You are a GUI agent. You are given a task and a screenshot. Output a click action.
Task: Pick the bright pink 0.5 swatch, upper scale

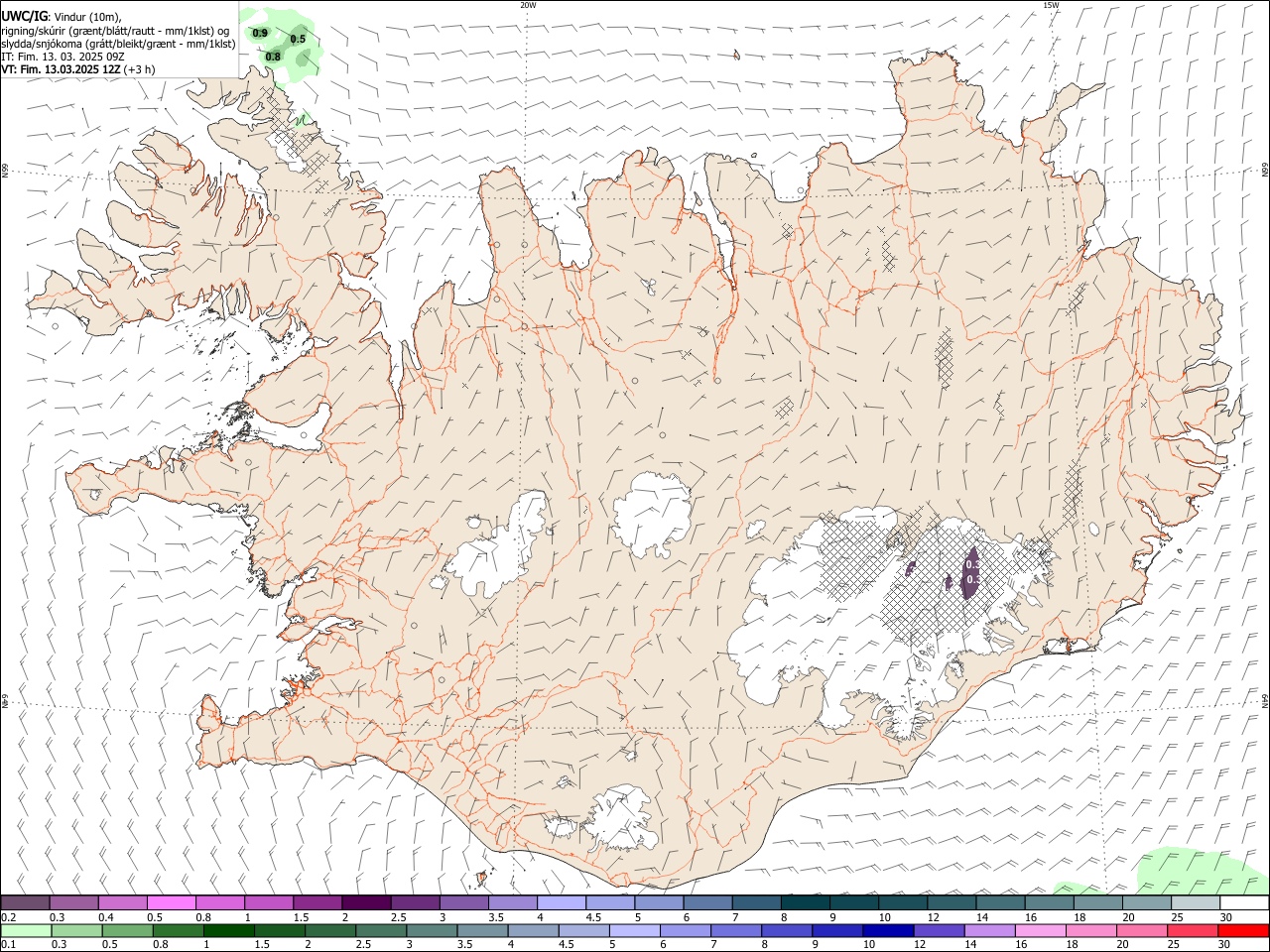click(x=171, y=902)
